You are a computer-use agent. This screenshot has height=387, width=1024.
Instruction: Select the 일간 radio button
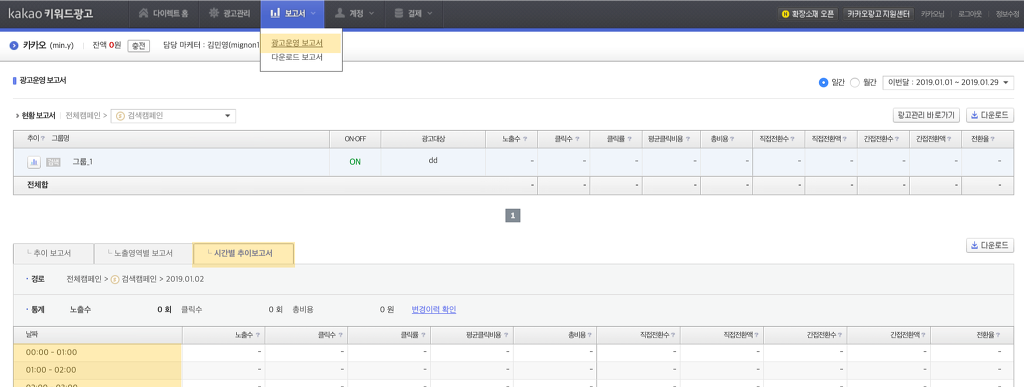[x=824, y=83]
